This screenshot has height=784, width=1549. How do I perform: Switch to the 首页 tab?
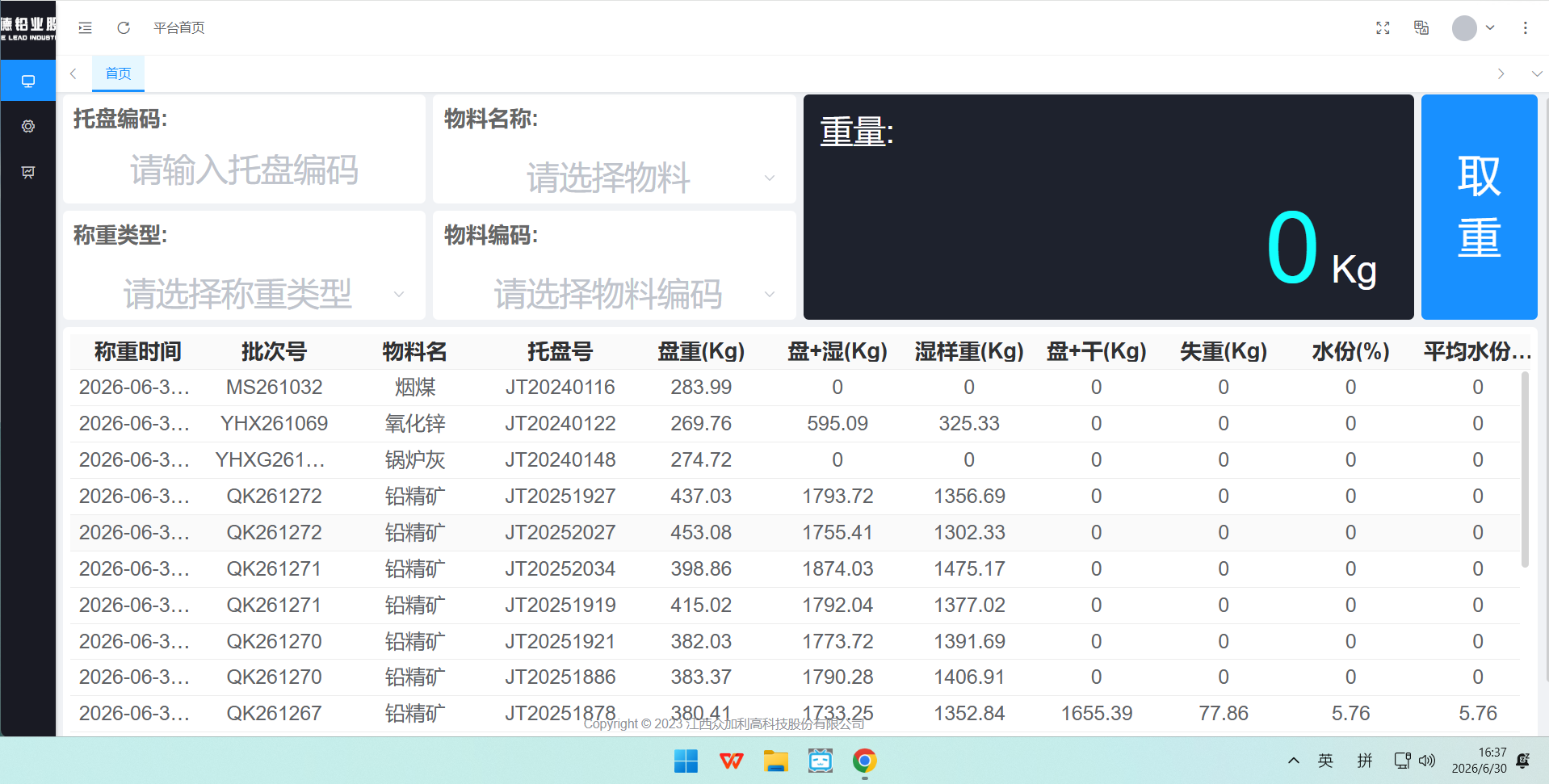(118, 73)
